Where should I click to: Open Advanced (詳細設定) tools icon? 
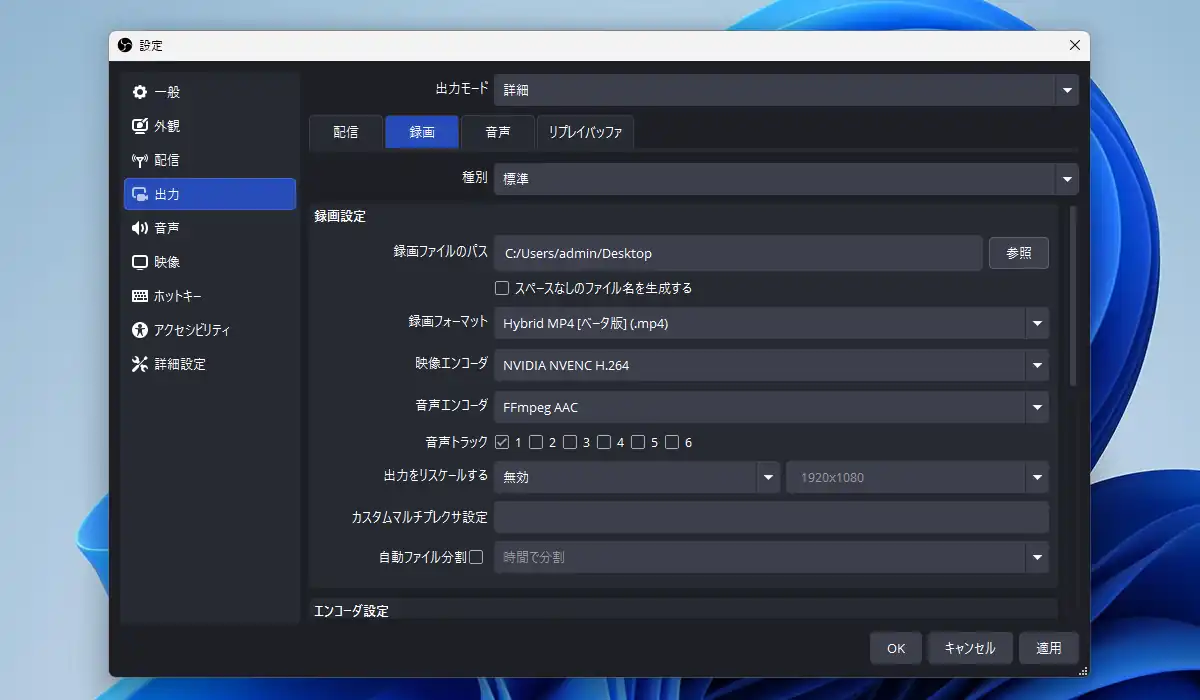[x=140, y=364]
